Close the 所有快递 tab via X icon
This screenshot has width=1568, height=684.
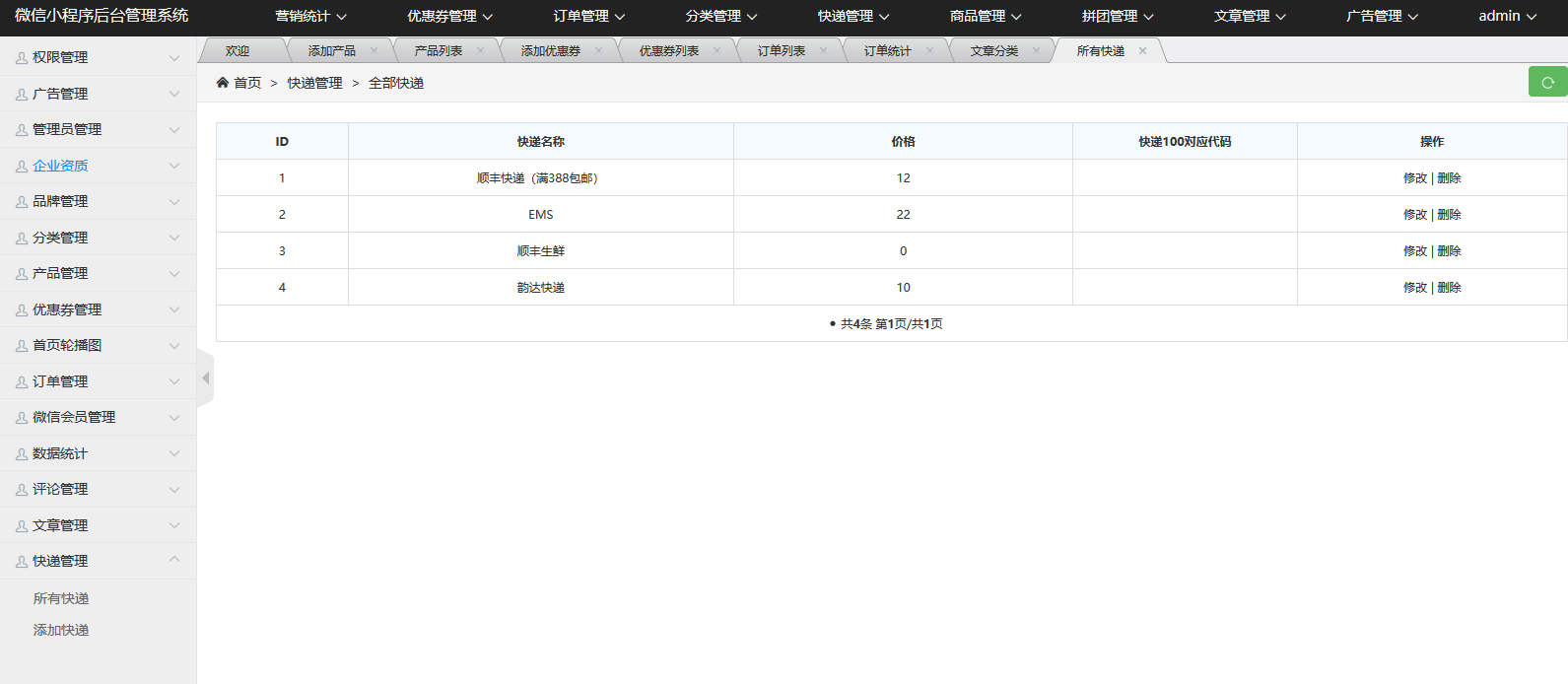1142,51
